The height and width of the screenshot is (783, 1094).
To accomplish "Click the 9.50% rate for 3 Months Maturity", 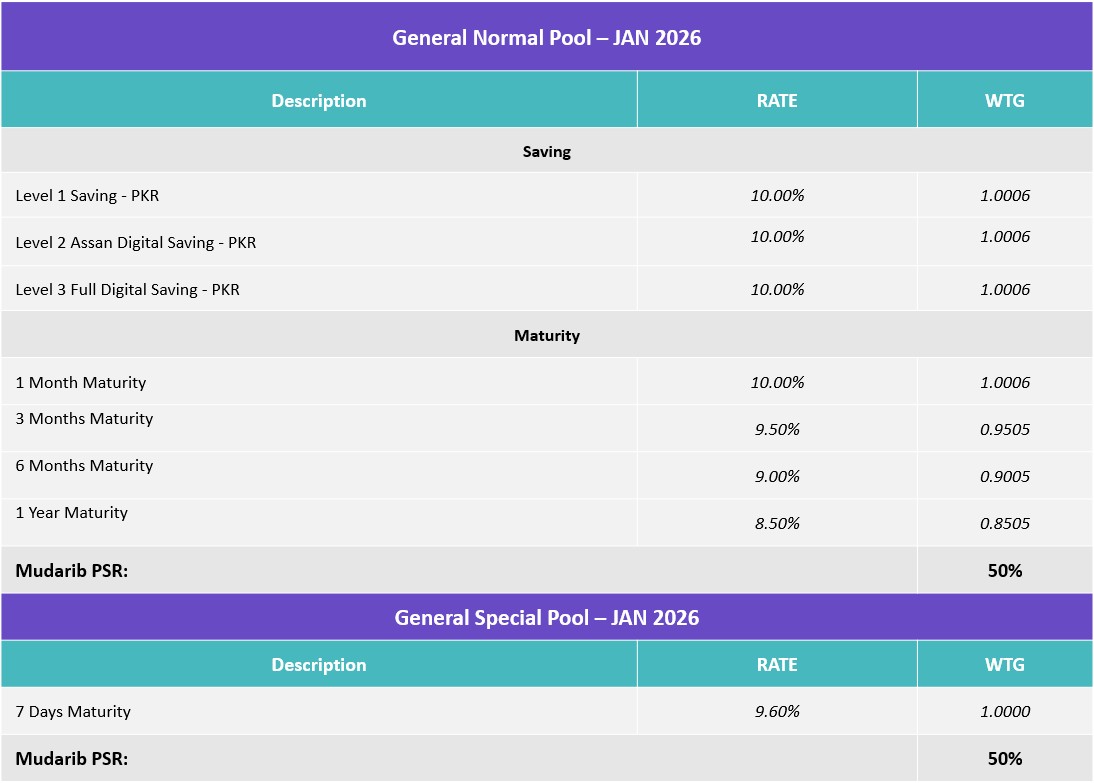I will (x=776, y=430).
